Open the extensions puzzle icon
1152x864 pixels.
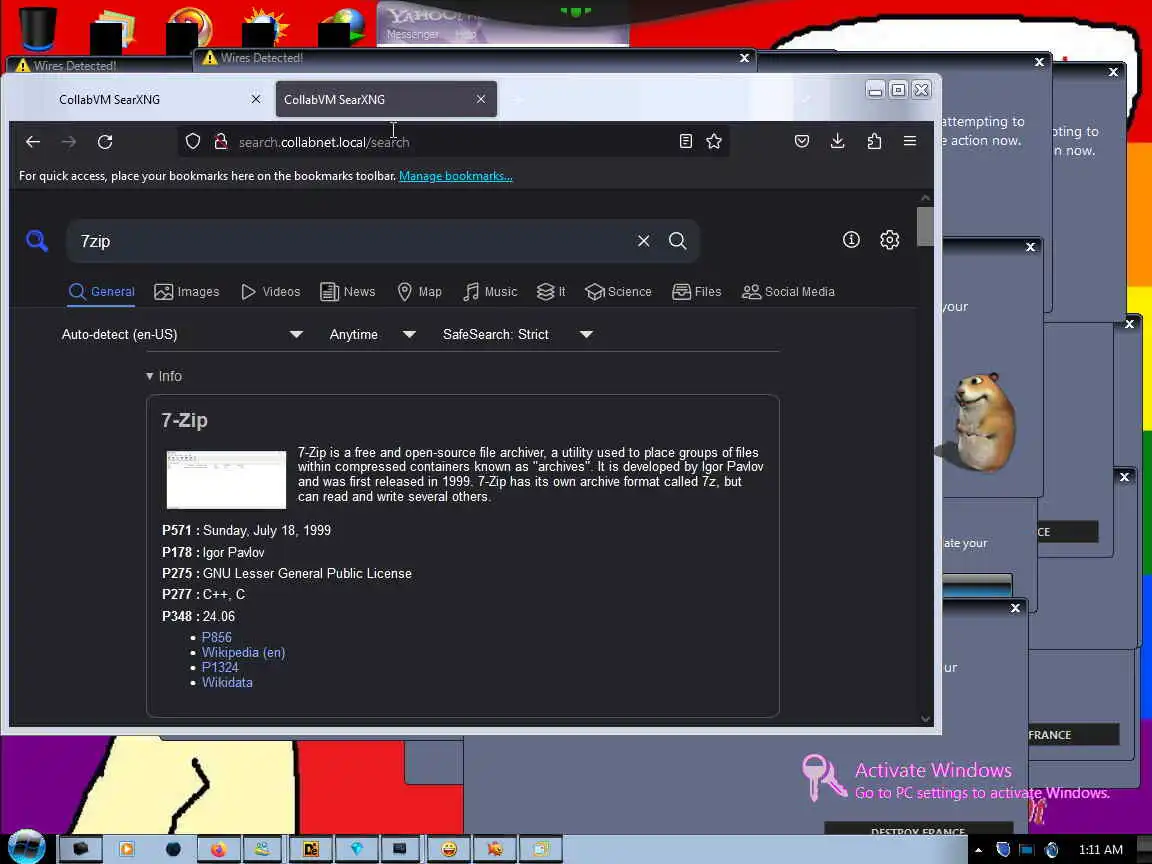[874, 141]
